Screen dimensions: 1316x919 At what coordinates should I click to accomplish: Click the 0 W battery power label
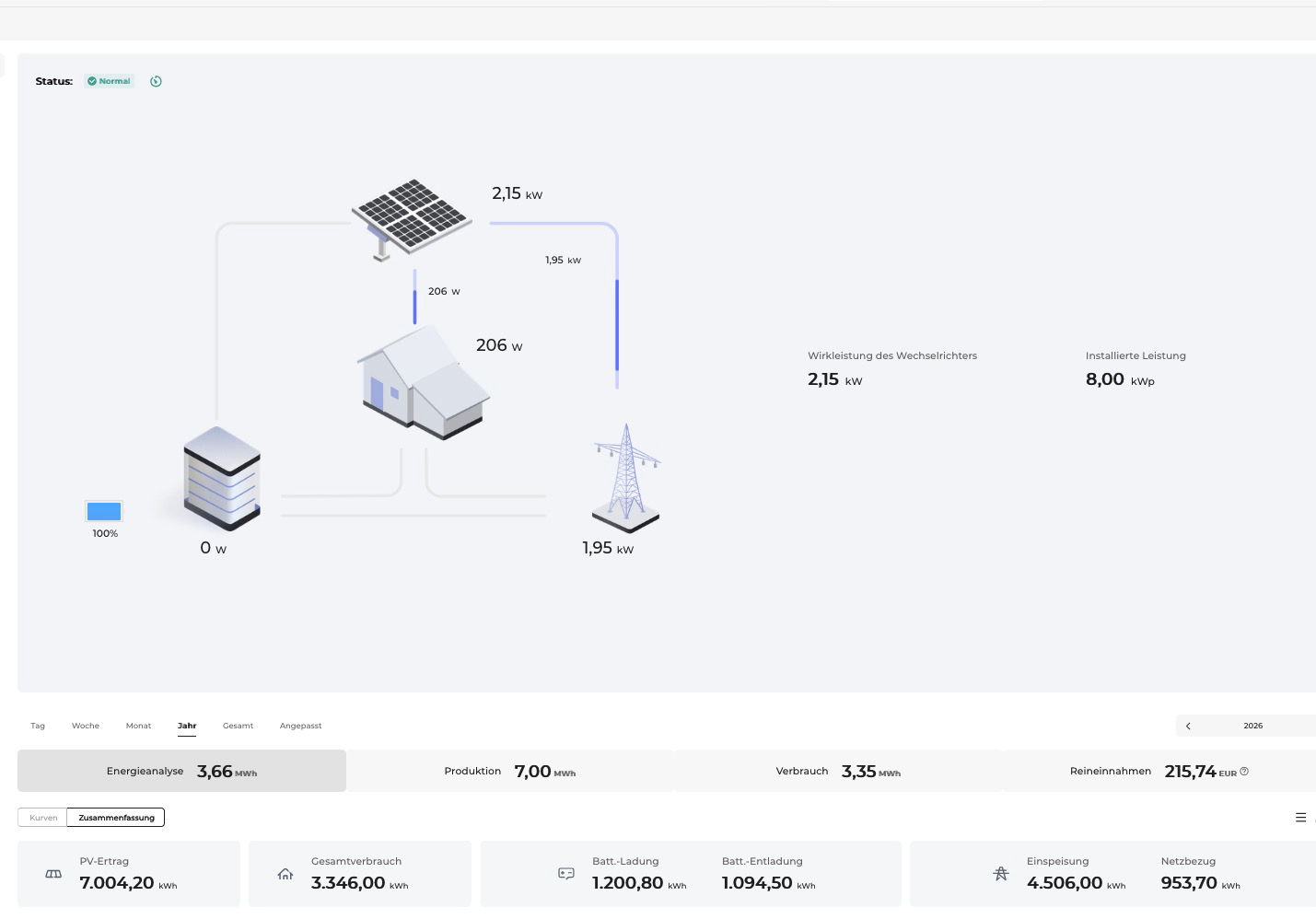coord(213,548)
